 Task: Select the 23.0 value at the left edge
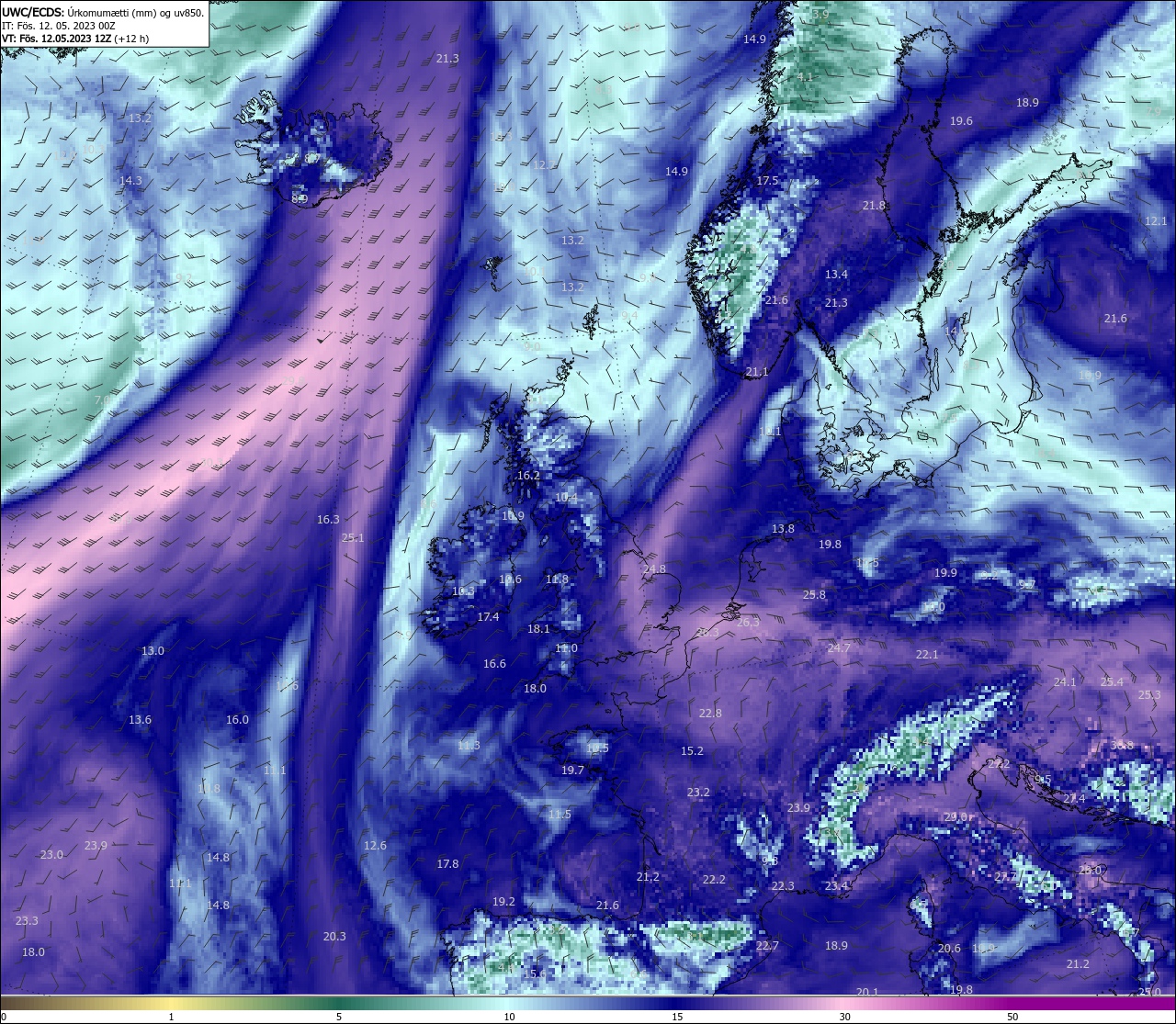click(x=51, y=855)
